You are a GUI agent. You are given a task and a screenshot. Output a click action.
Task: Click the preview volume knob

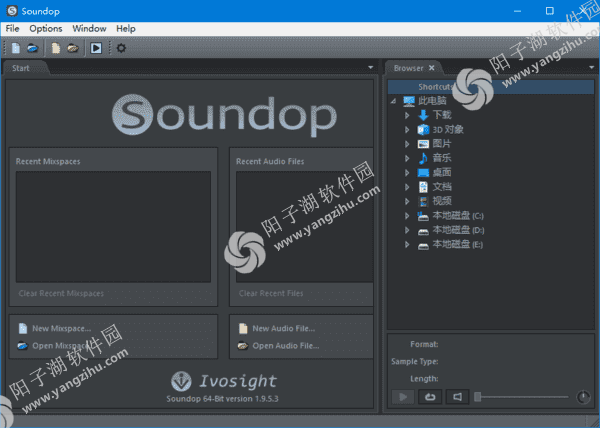coord(584,397)
